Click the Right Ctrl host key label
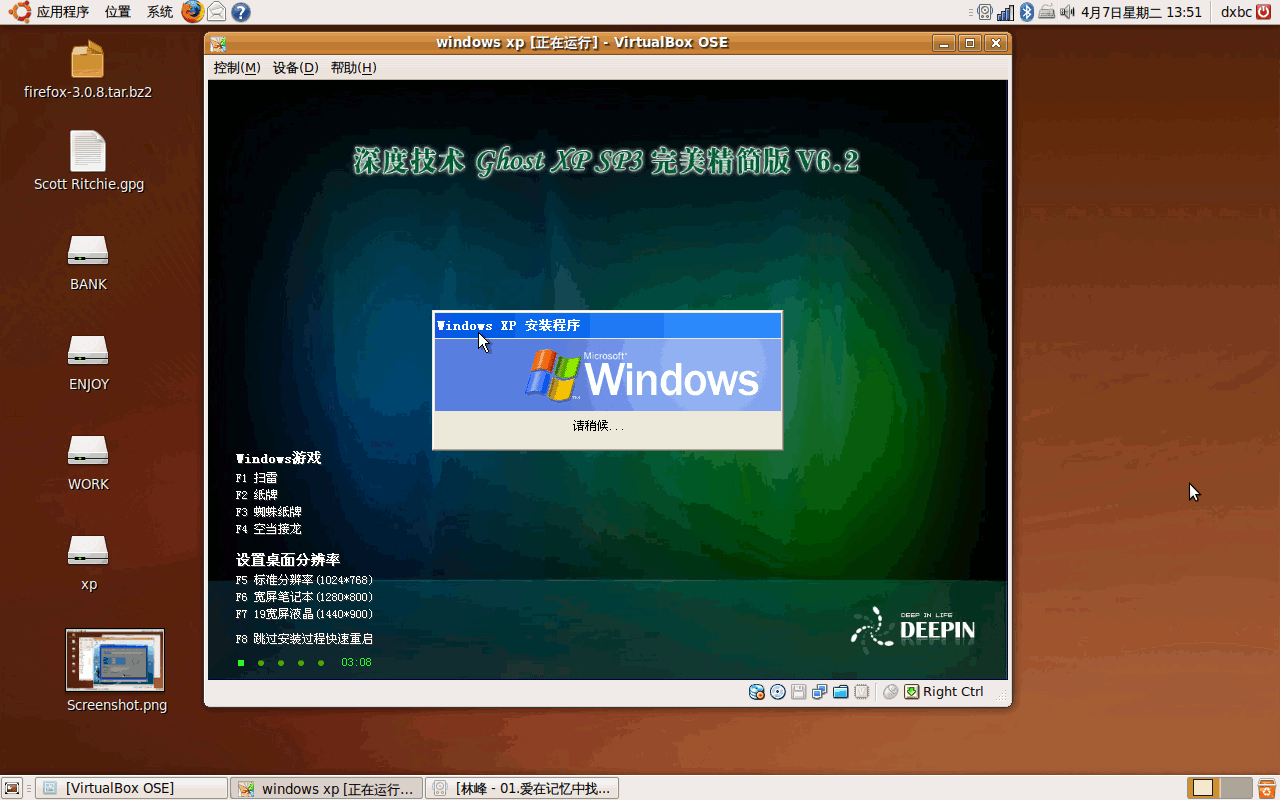Screen dimensions: 1280x800 click(x=953, y=692)
